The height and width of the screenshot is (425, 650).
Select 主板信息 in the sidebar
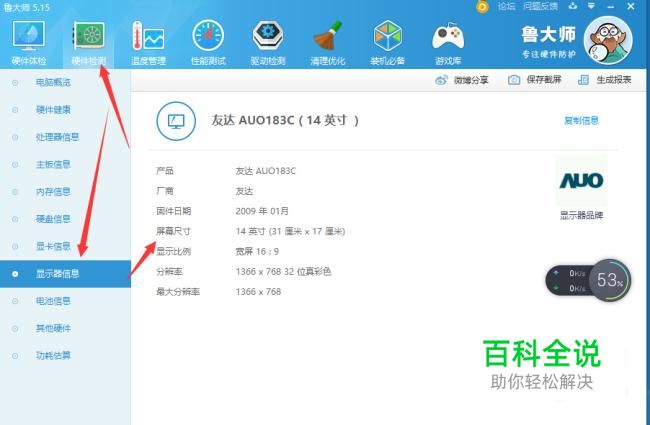(x=53, y=165)
